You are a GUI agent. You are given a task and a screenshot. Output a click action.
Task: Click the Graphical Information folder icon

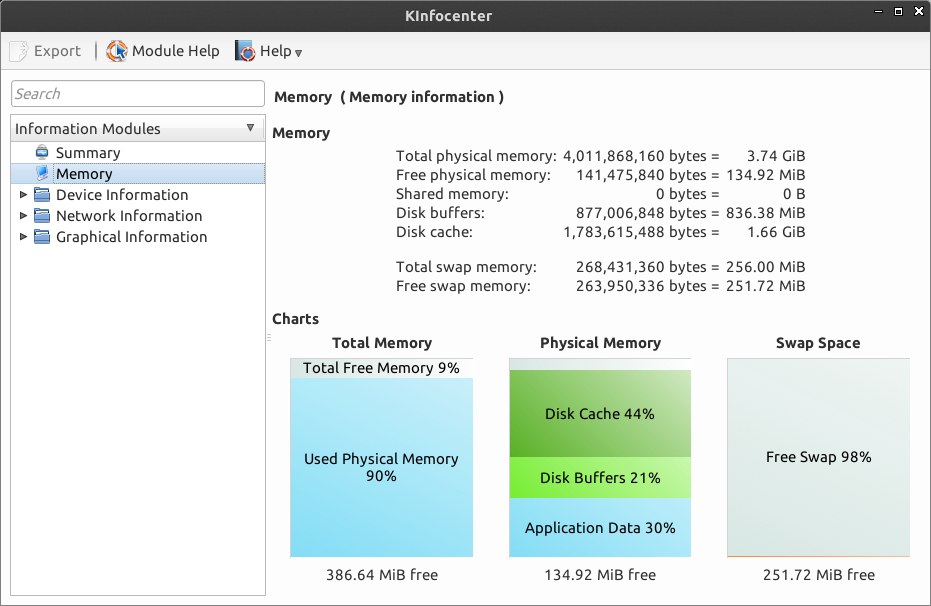(x=42, y=237)
